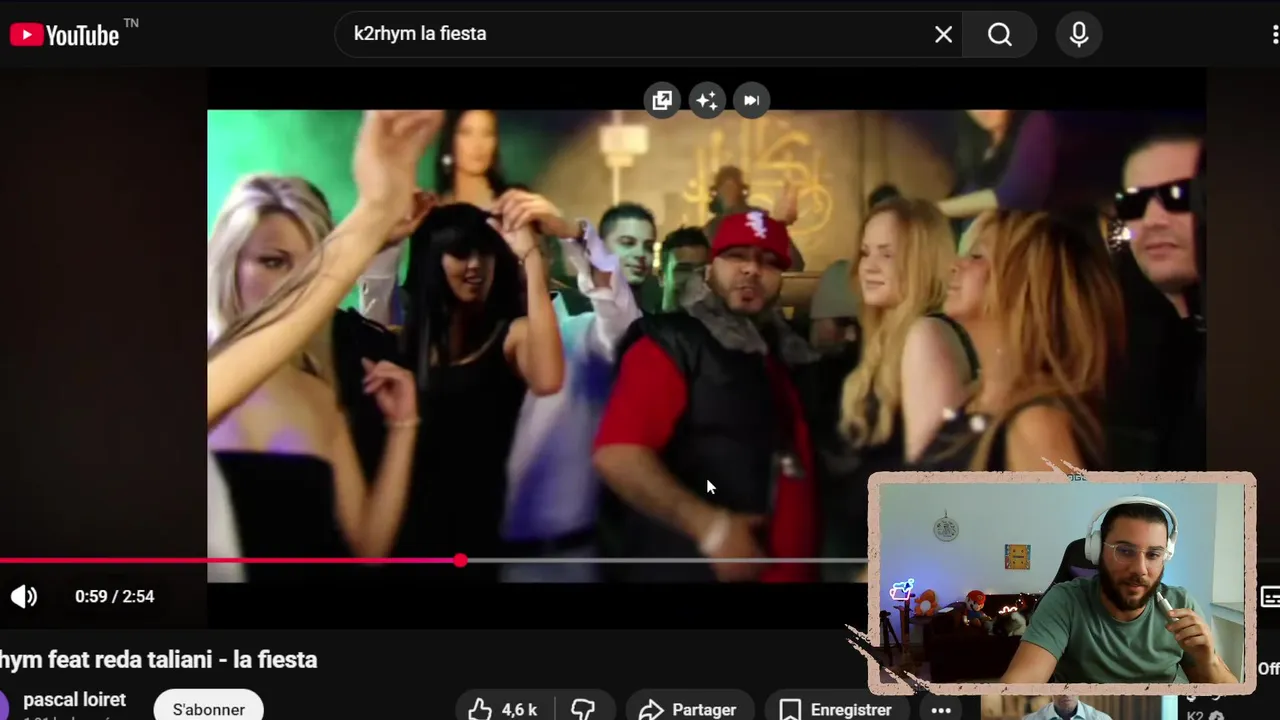
Task: Subscribe to the channel with the S'abonner button
Action: coord(208,709)
